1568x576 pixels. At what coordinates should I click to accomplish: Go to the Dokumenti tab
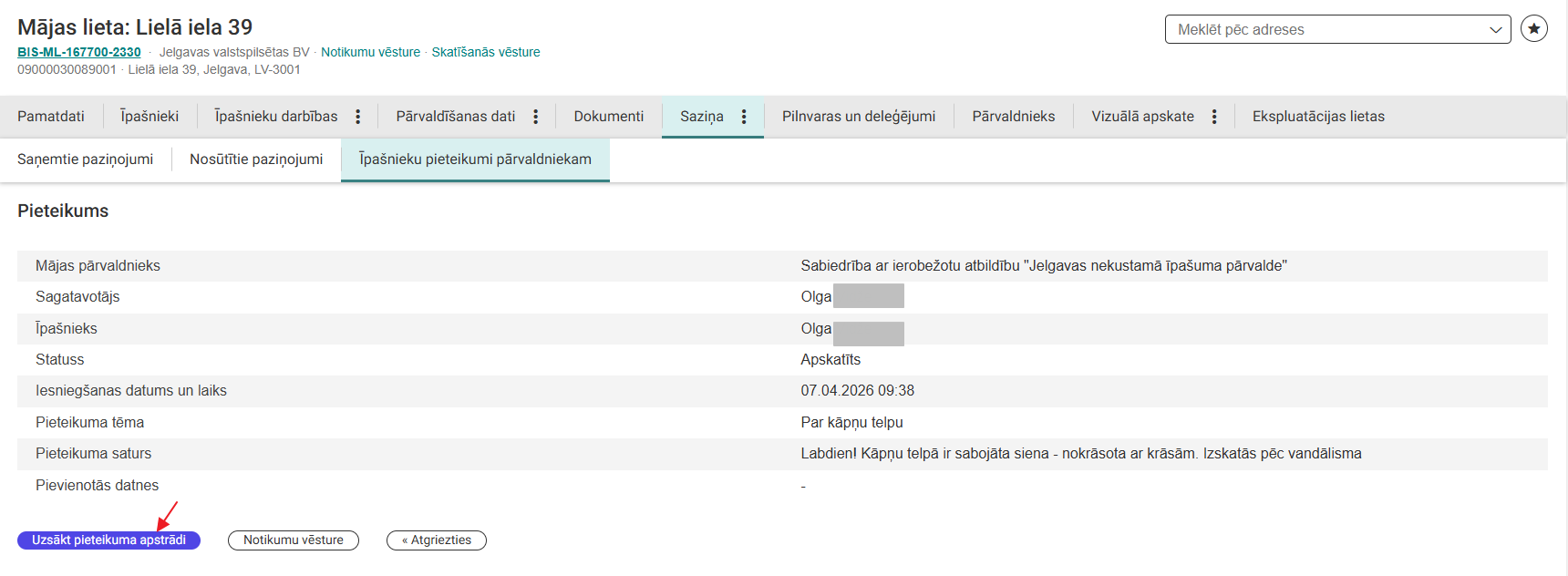[x=609, y=117]
